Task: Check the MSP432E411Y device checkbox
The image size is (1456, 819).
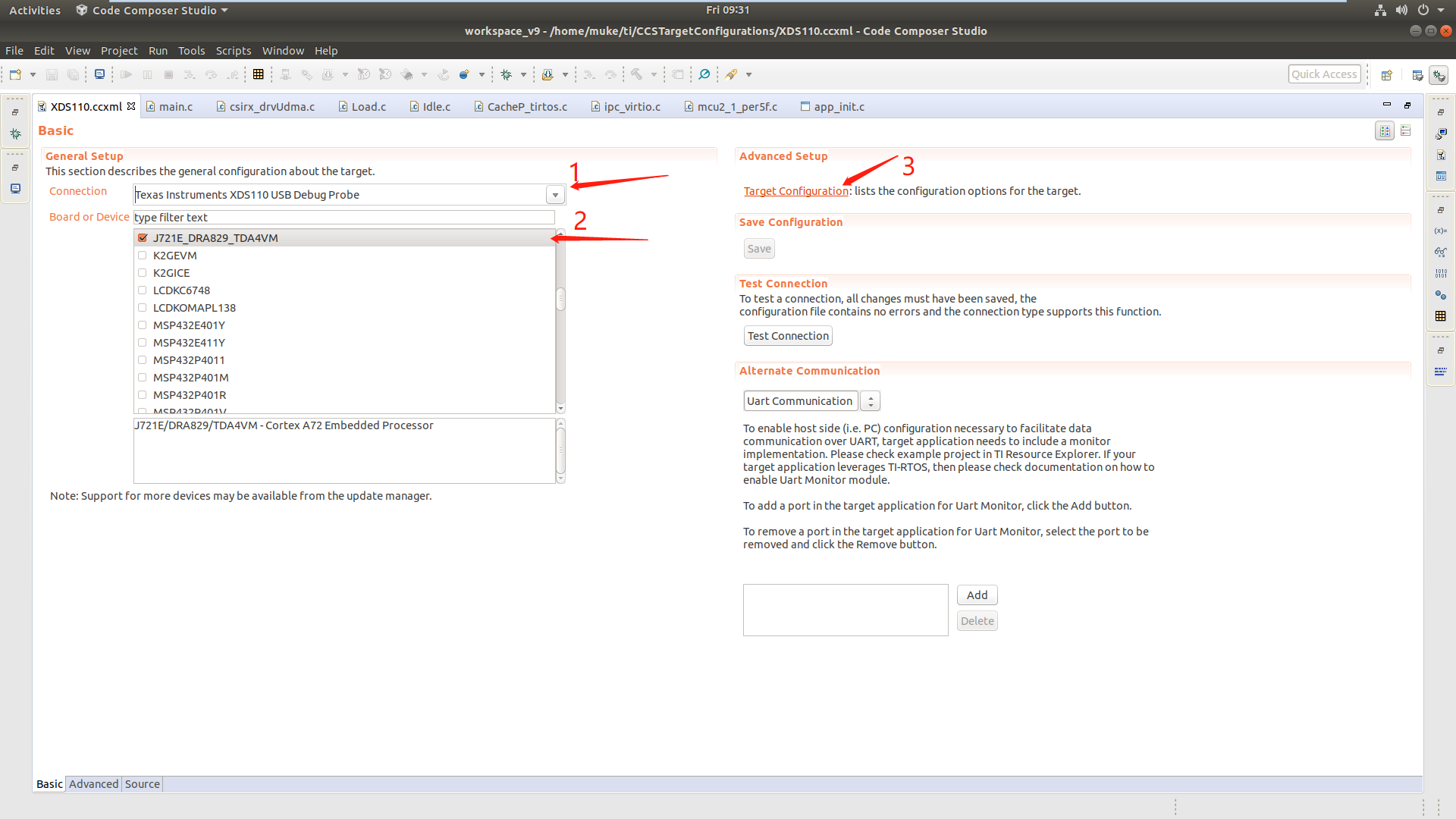Action: point(143,343)
